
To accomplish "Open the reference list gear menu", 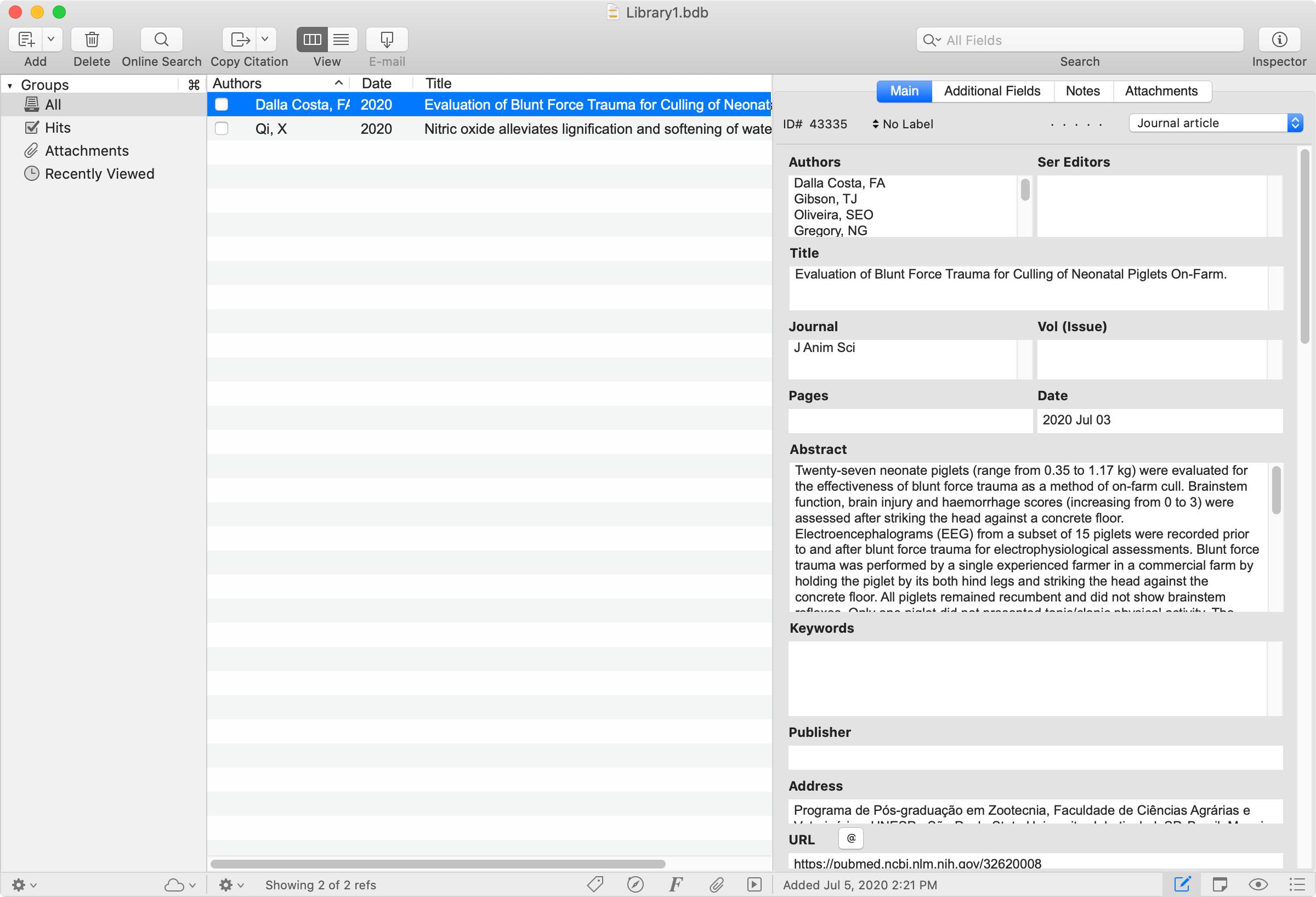I will pyautogui.click(x=231, y=885).
